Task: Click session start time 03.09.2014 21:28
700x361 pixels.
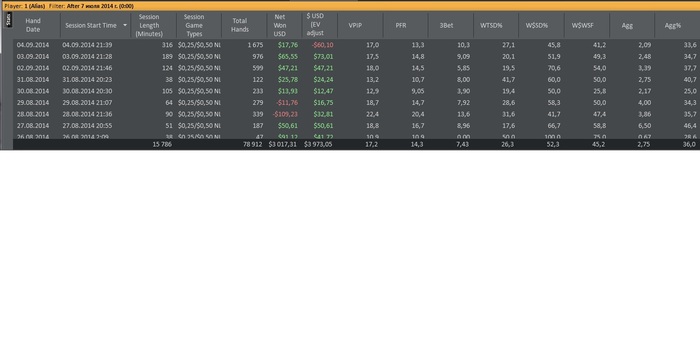Action: point(87,57)
